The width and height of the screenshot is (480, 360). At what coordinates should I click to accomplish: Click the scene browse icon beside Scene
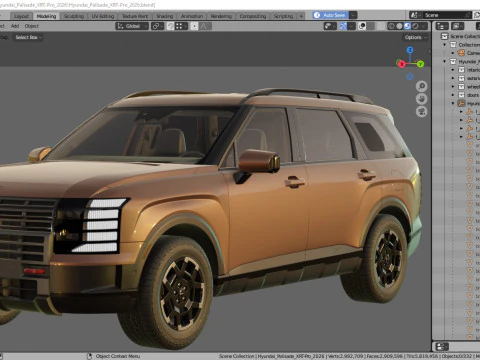[x=415, y=15]
